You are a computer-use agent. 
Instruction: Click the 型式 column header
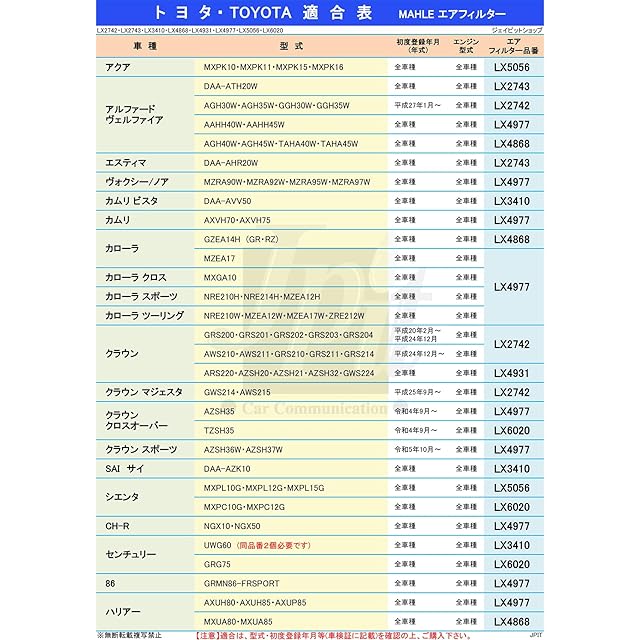click(291, 46)
